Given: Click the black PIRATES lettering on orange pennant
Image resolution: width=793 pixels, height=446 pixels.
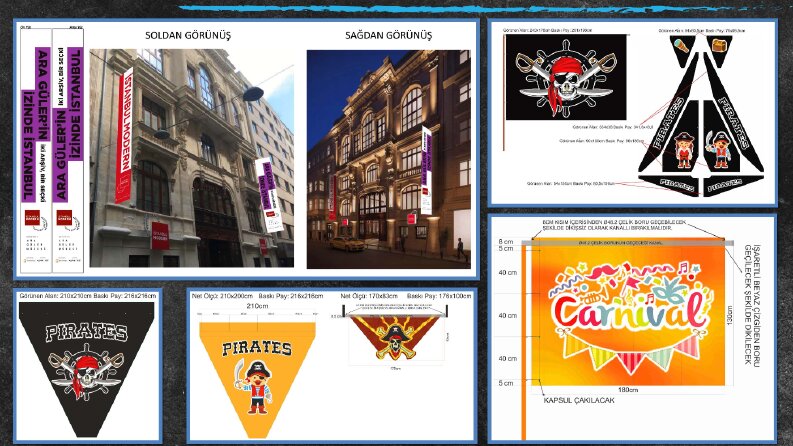Looking at the screenshot, I should pos(257,347).
